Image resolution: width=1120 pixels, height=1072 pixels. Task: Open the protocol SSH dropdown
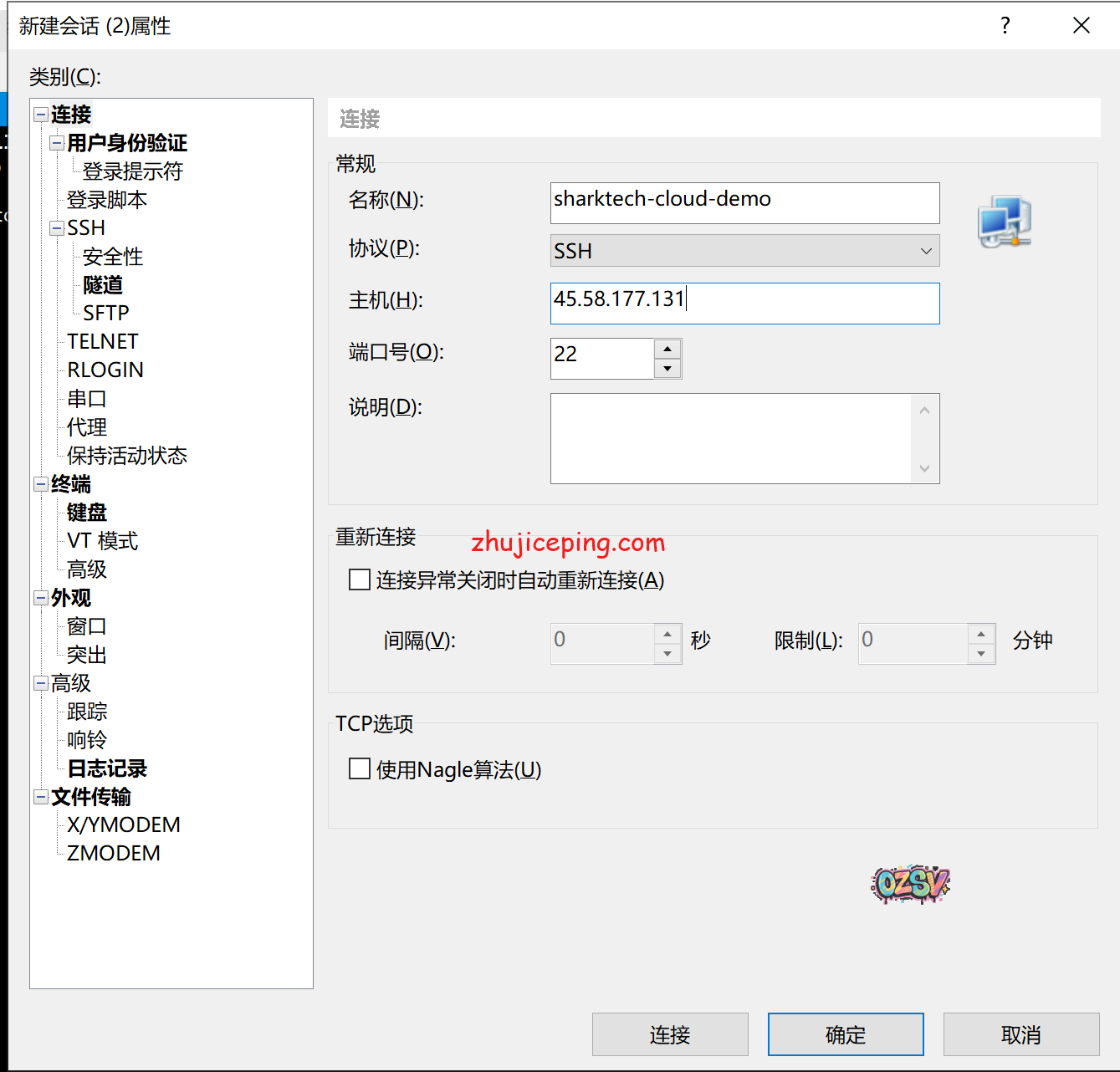pyautogui.click(x=744, y=251)
